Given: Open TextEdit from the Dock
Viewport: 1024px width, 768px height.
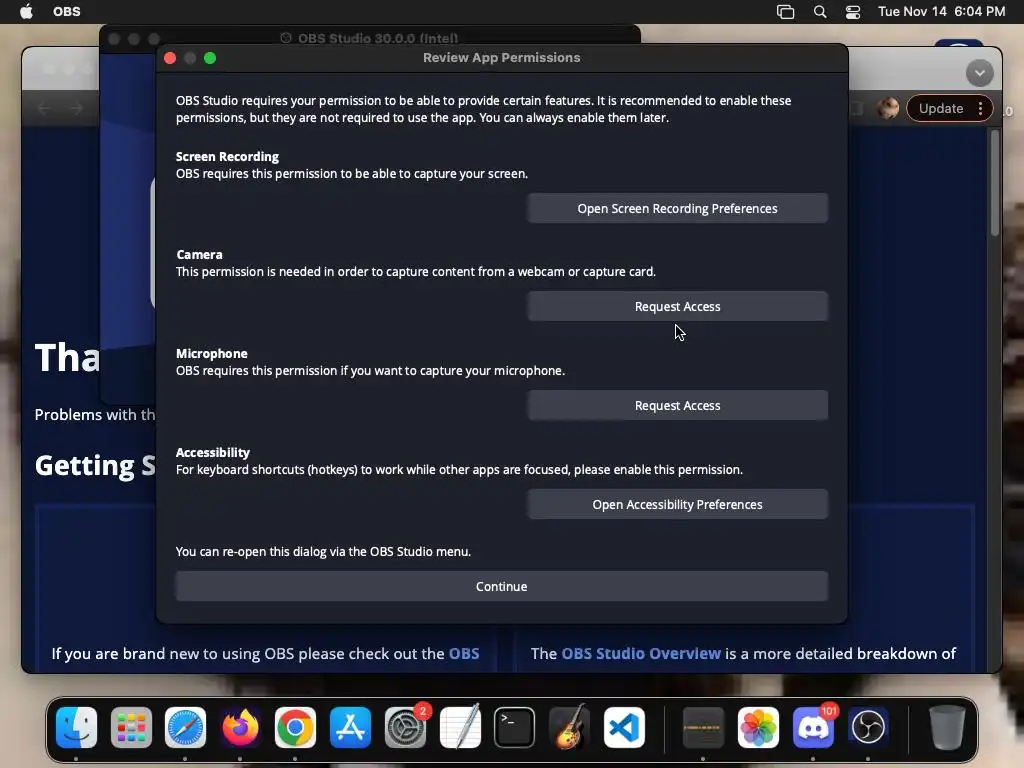Looking at the screenshot, I should pyautogui.click(x=460, y=727).
